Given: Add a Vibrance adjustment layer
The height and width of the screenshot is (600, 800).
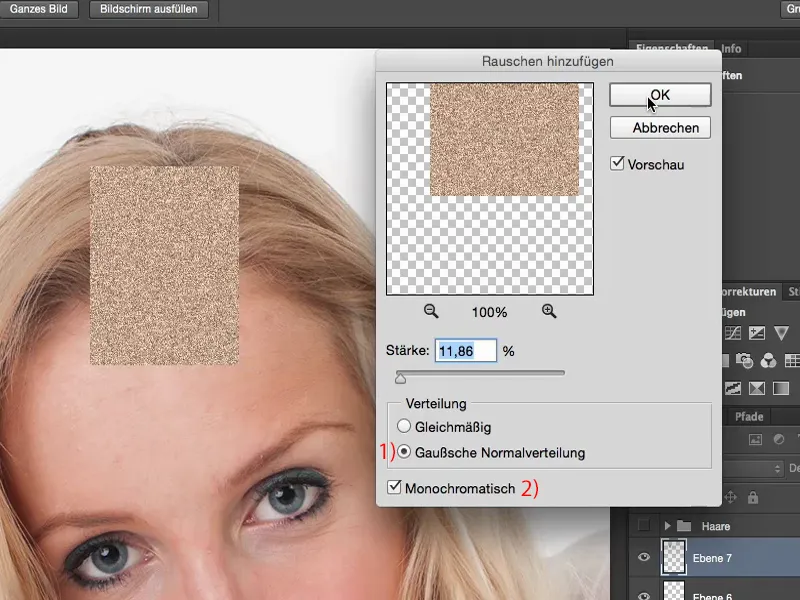Looking at the screenshot, I should 781,334.
